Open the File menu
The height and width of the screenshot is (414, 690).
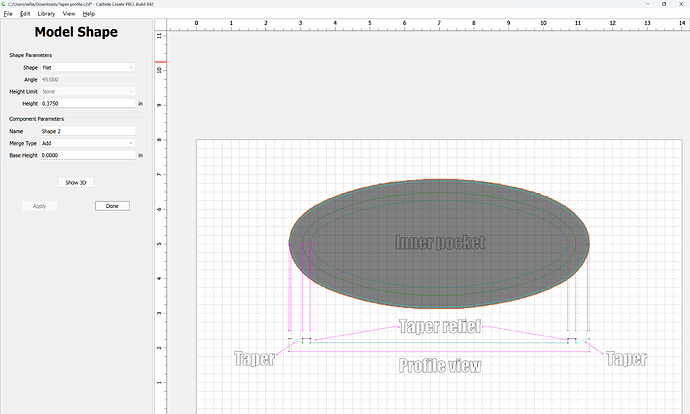(8, 14)
